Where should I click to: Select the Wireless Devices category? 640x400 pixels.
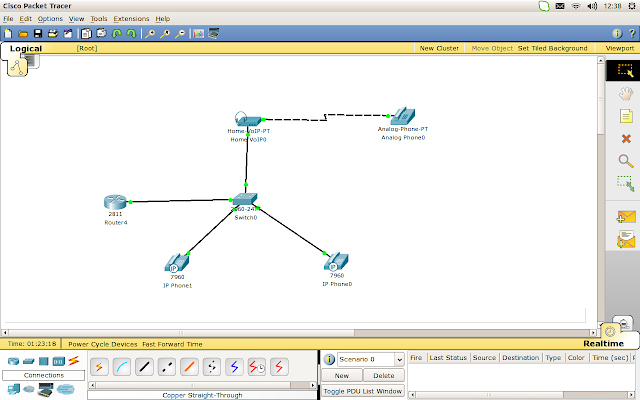click(59, 361)
